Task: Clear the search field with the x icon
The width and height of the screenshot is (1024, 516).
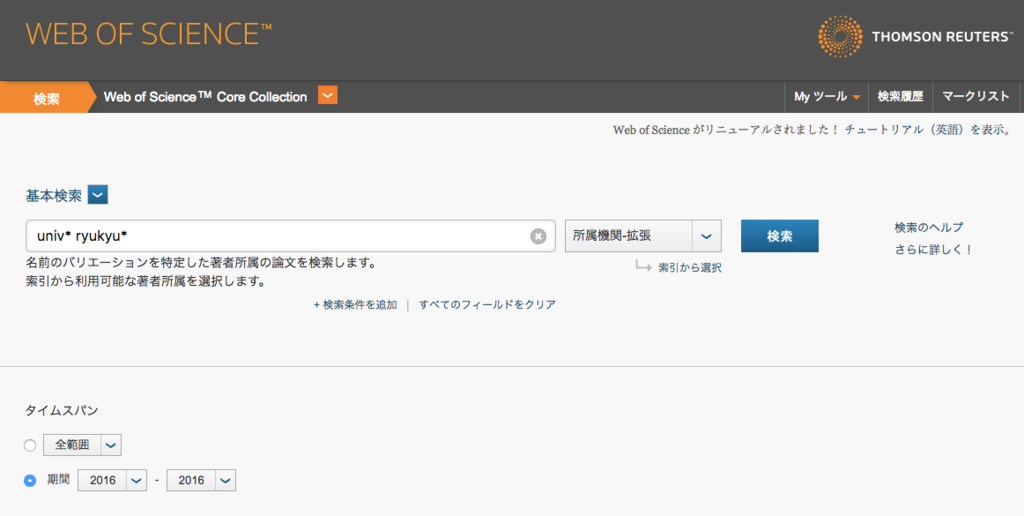Action: (x=538, y=236)
